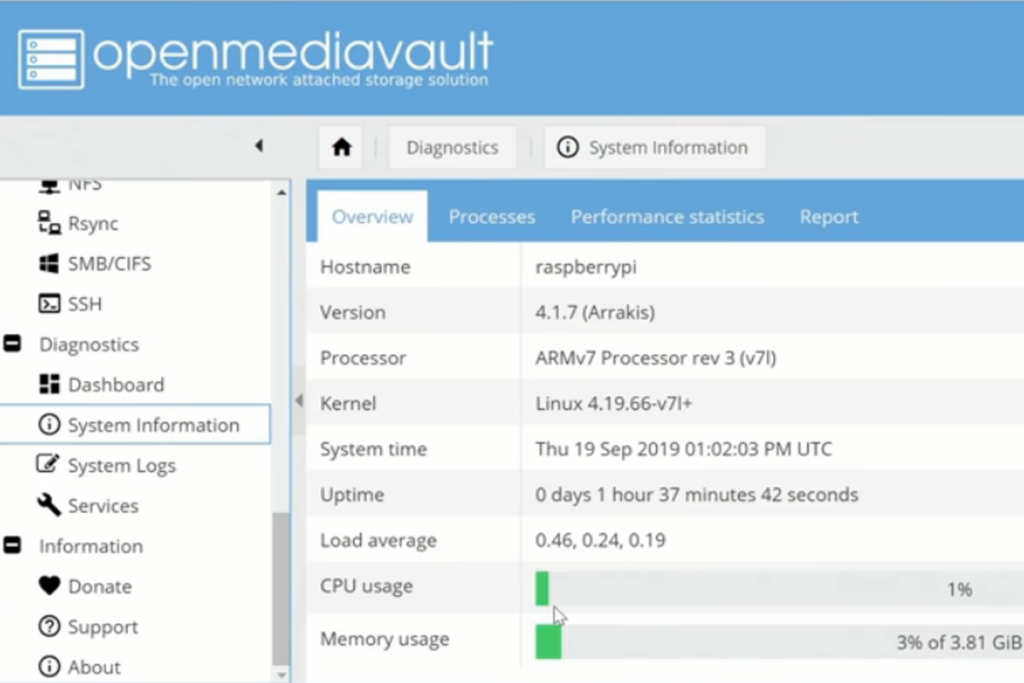This screenshot has width=1024, height=683.
Task: Click the Hostname row label
Action: pos(365,267)
